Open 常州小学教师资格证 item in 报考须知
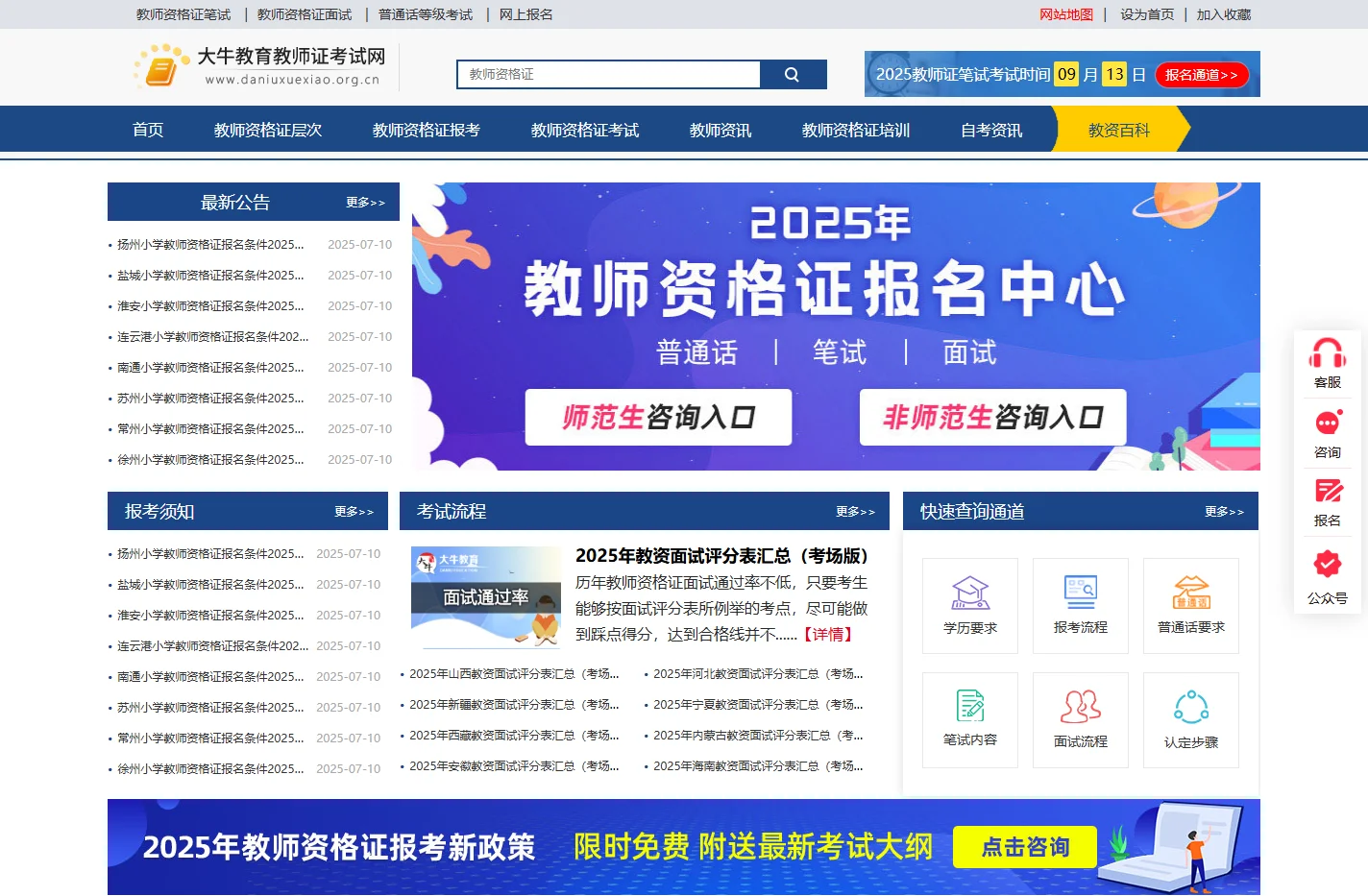 click(210, 739)
